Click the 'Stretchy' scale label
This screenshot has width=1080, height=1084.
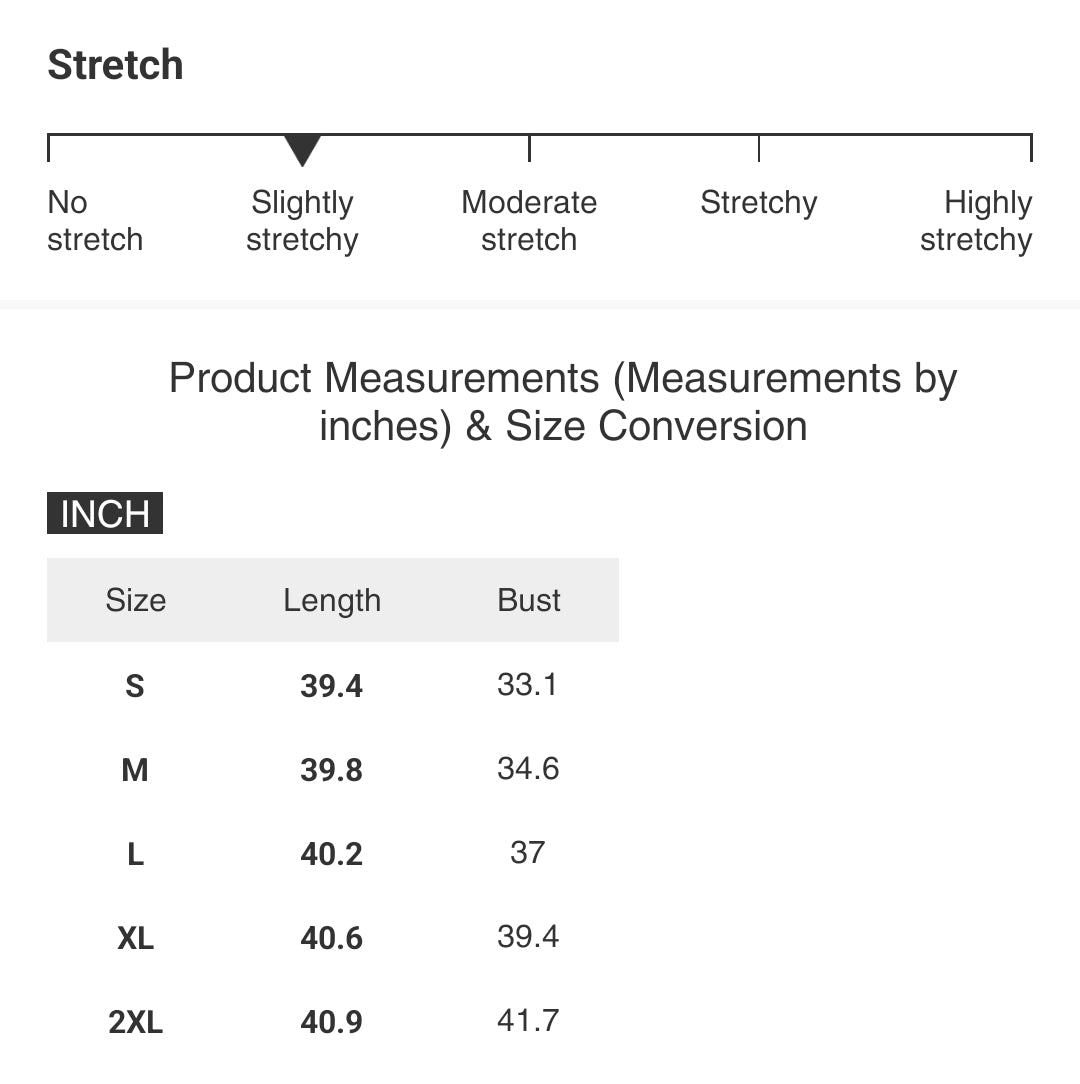pyautogui.click(x=758, y=203)
